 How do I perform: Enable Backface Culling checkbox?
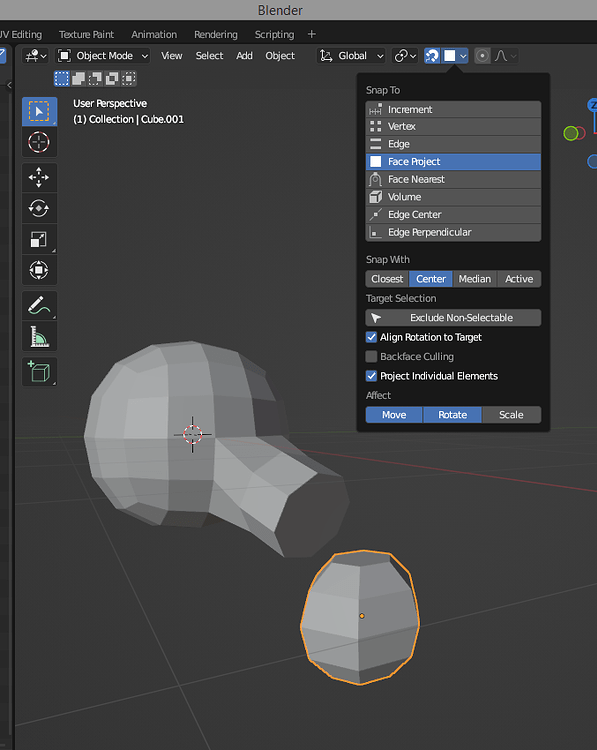pos(371,356)
